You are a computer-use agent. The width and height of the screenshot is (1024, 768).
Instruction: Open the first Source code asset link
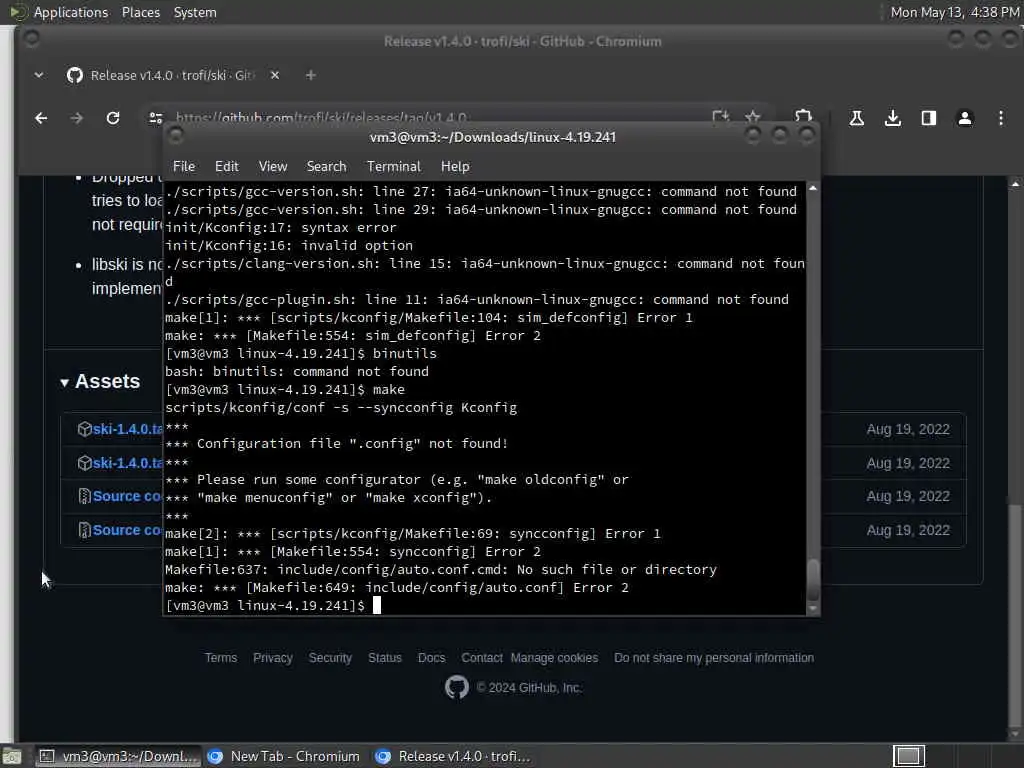click(x=127, y=496)
